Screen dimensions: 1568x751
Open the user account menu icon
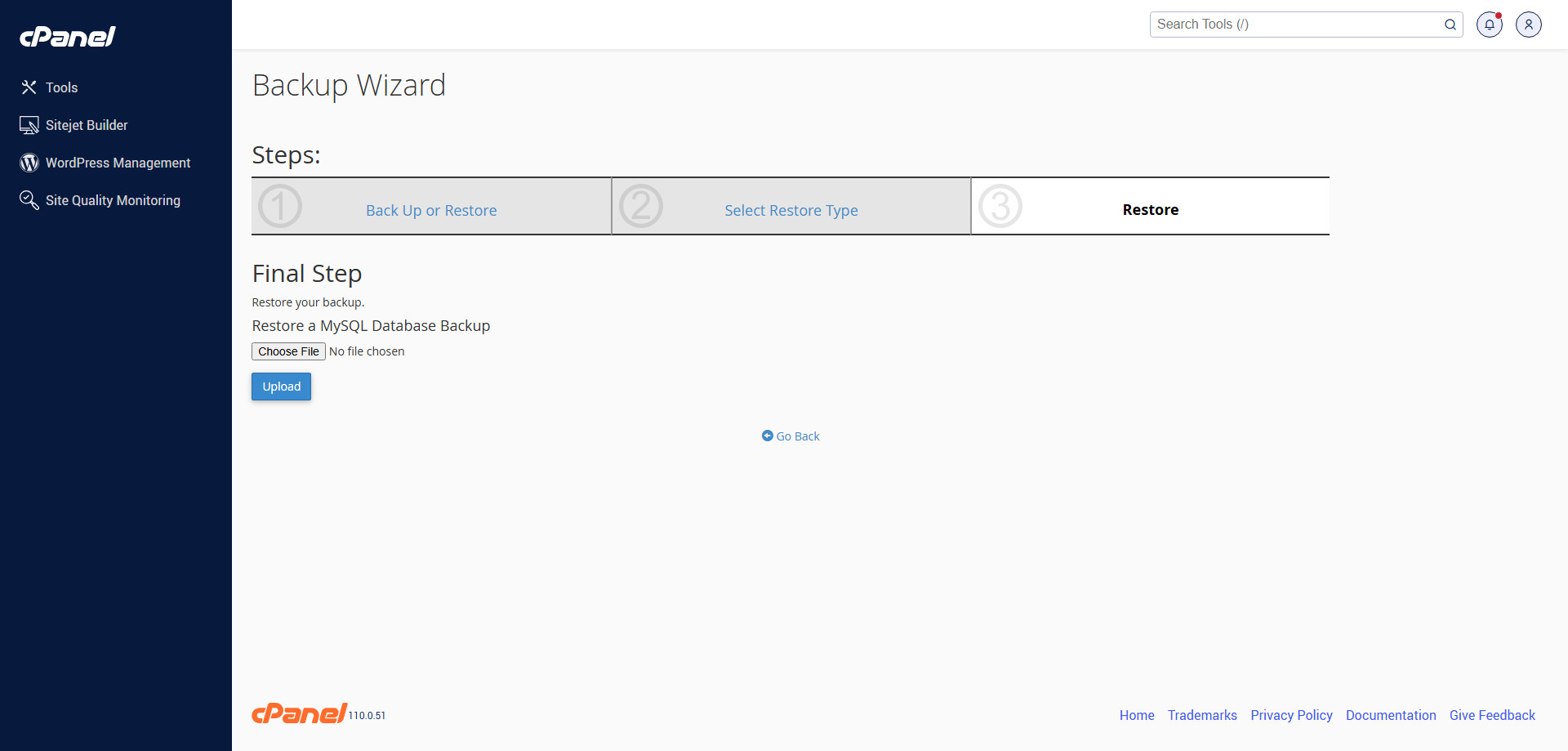pos(1528,25)
